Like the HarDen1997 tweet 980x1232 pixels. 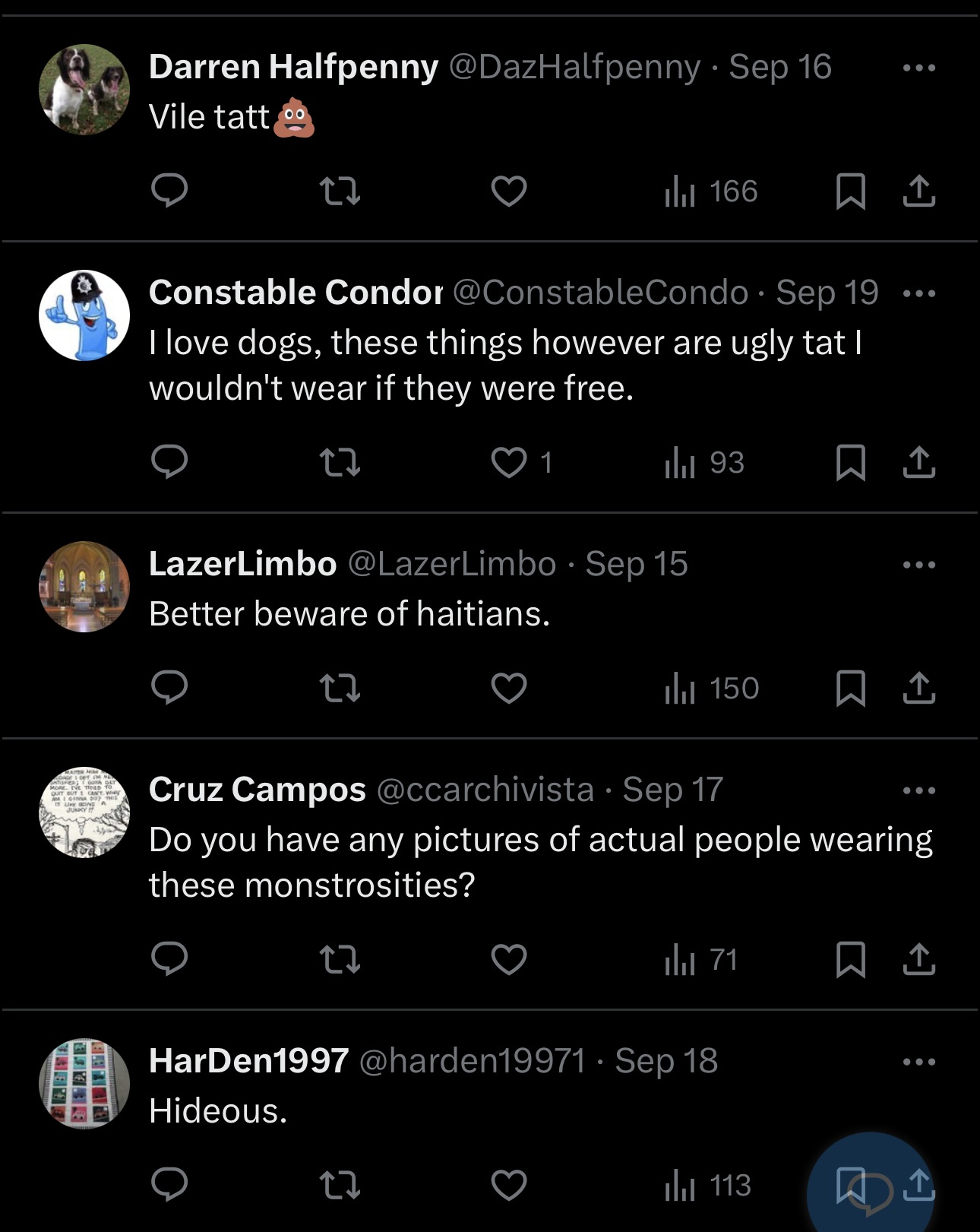point(508,1184)
